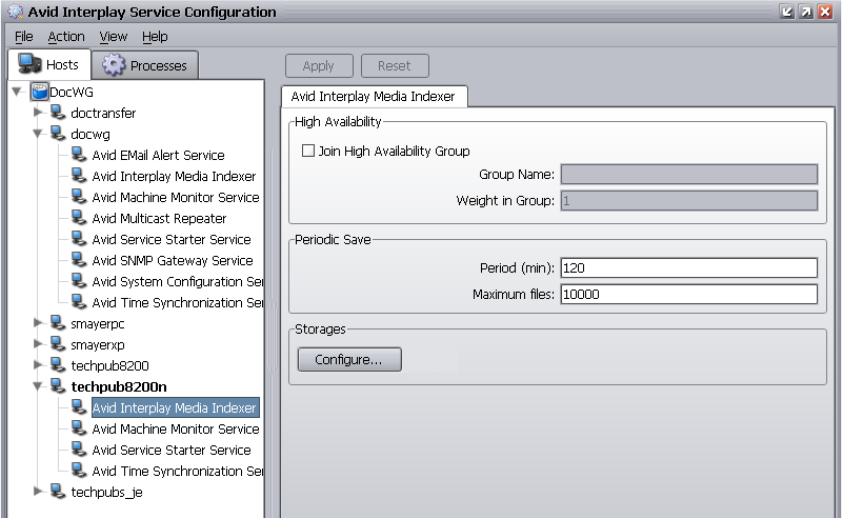
Task: Expand the smayerpc host node
Action: [x=38, y=323]
